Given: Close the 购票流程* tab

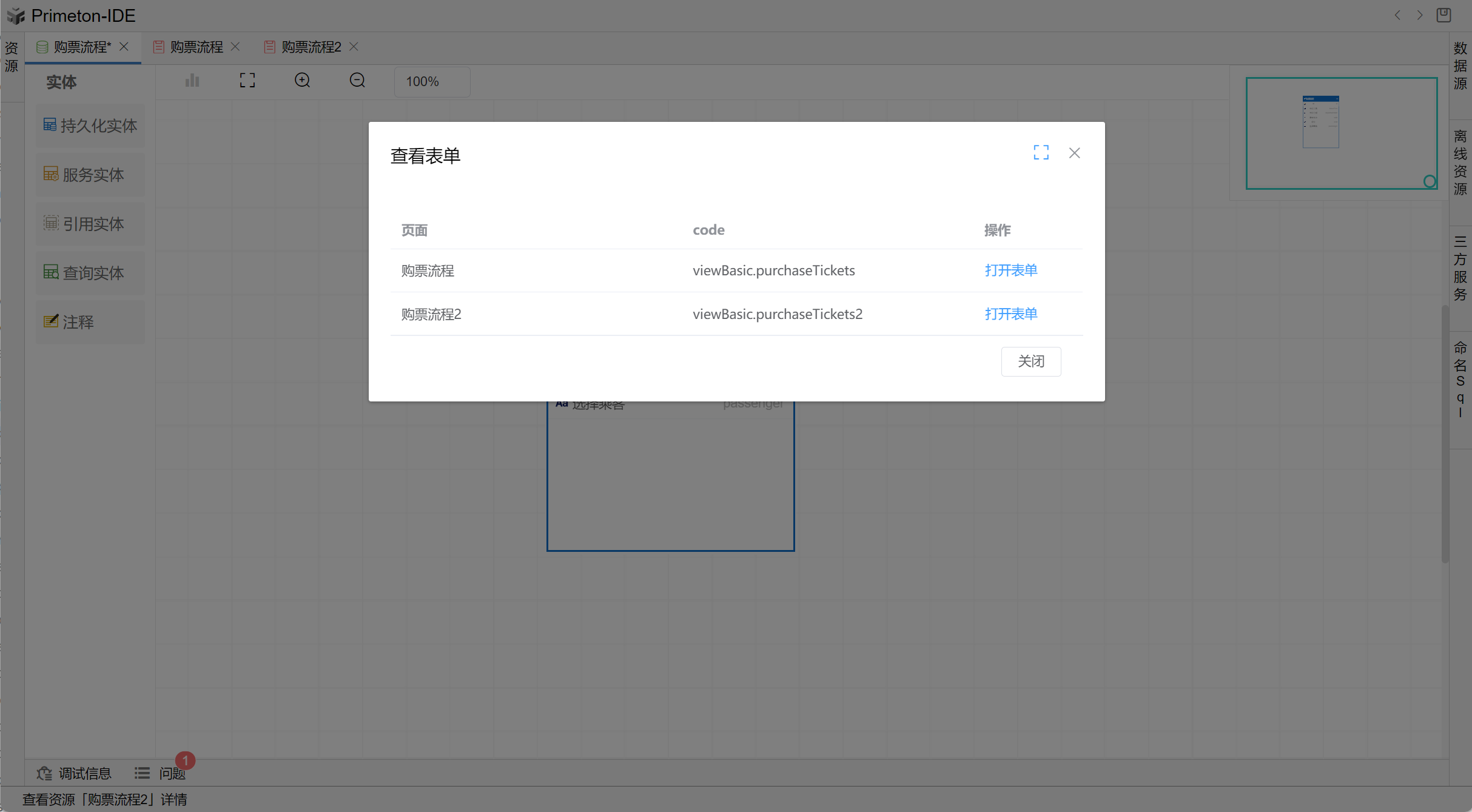Looking at the screenshot, I should 124,47.
